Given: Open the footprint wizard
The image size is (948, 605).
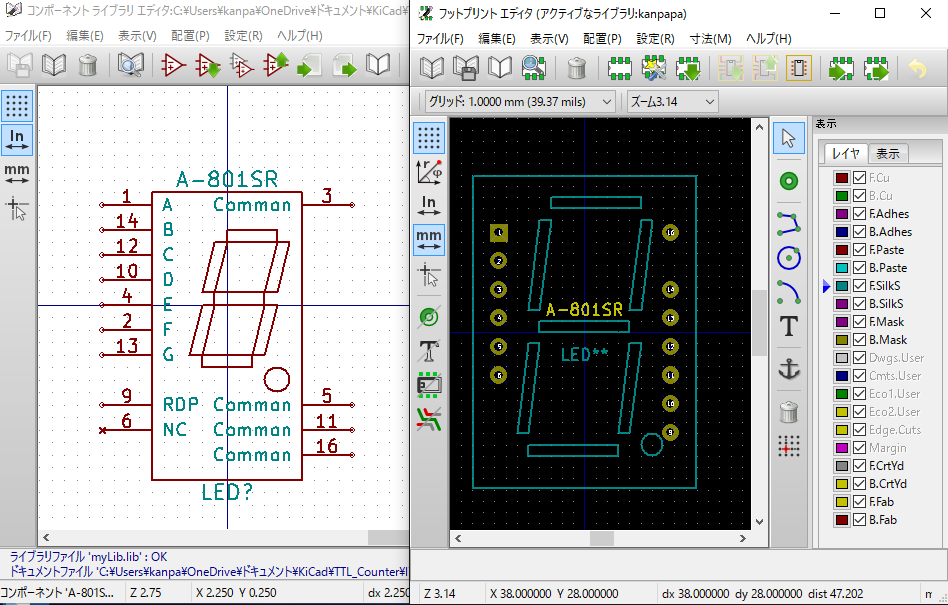Looking at the screenshot, I should (655, 68).
